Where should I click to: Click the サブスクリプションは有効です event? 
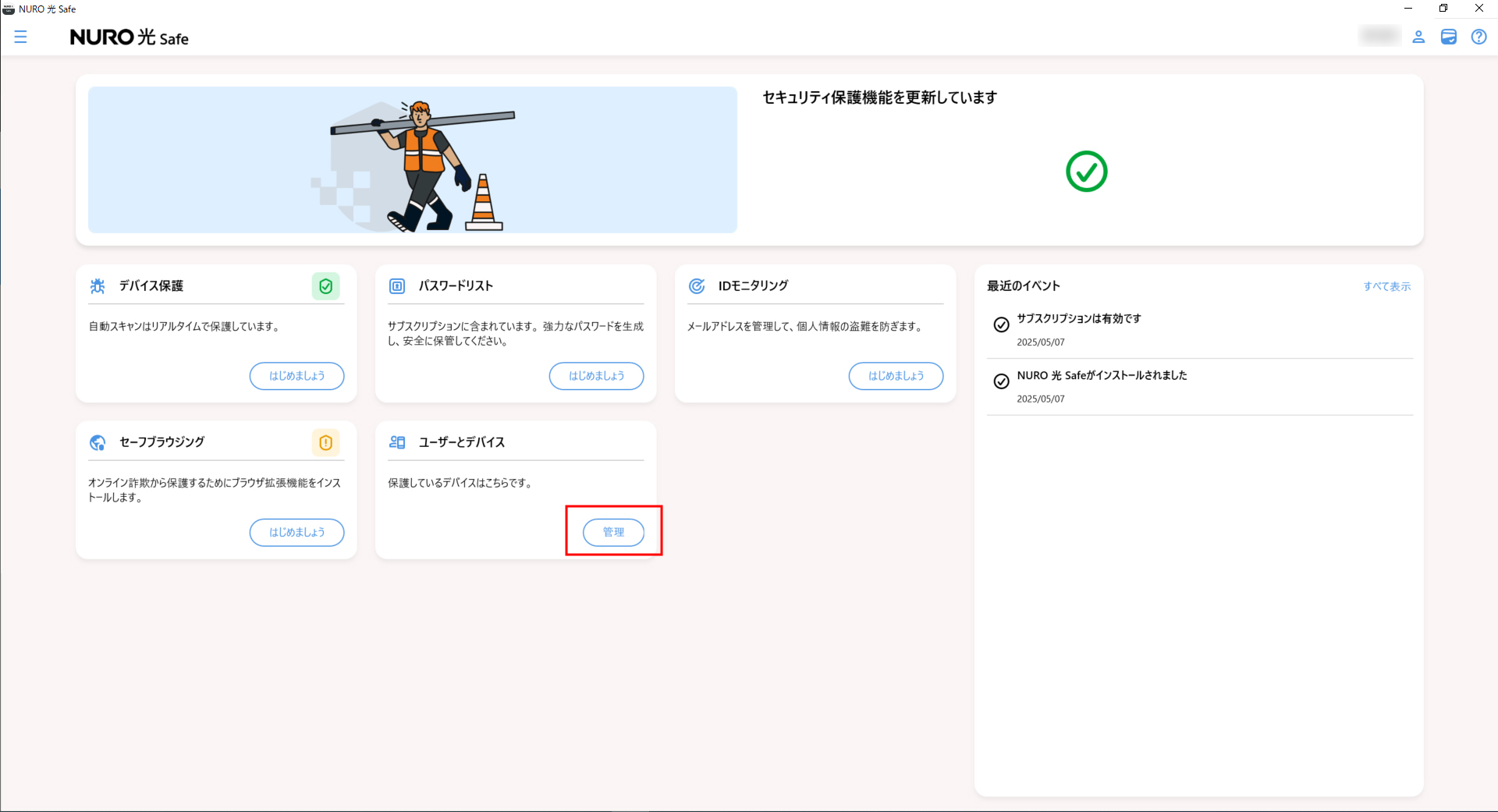(x=1079, y=318)
